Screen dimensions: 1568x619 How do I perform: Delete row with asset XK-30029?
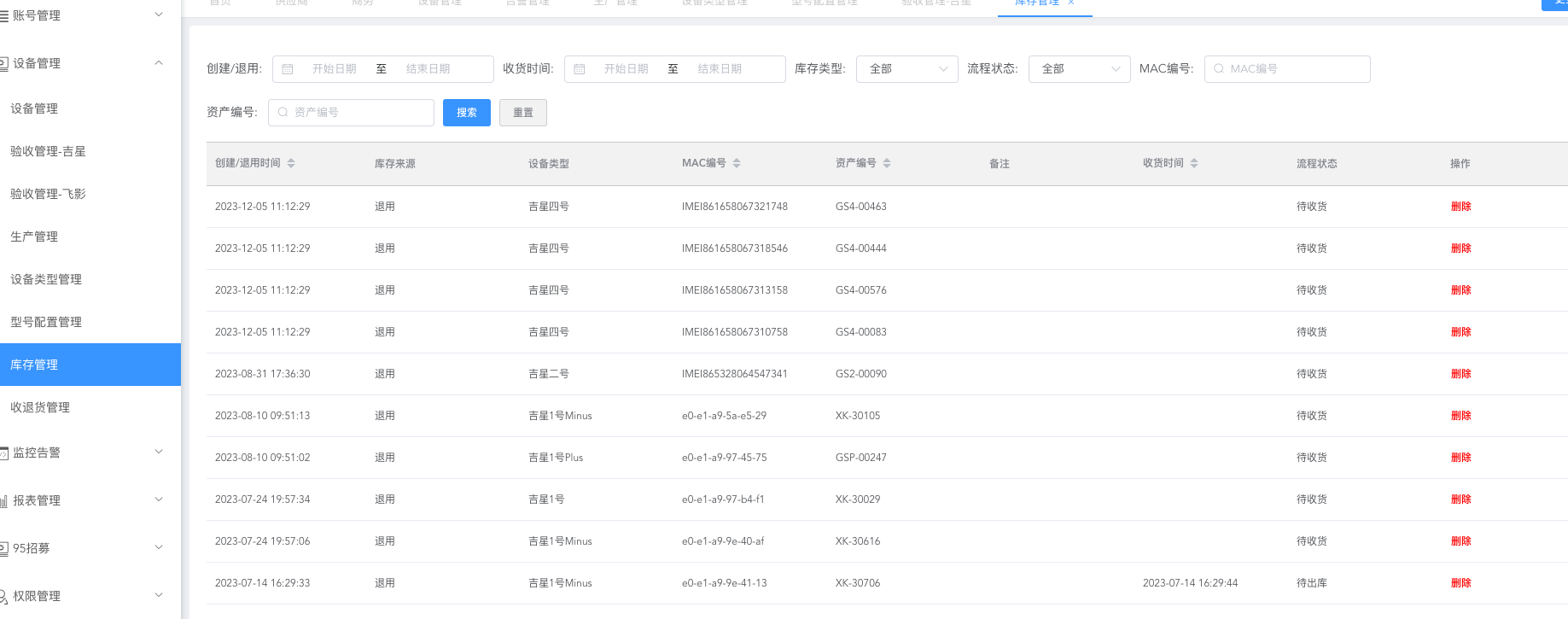click(1460, 499)
